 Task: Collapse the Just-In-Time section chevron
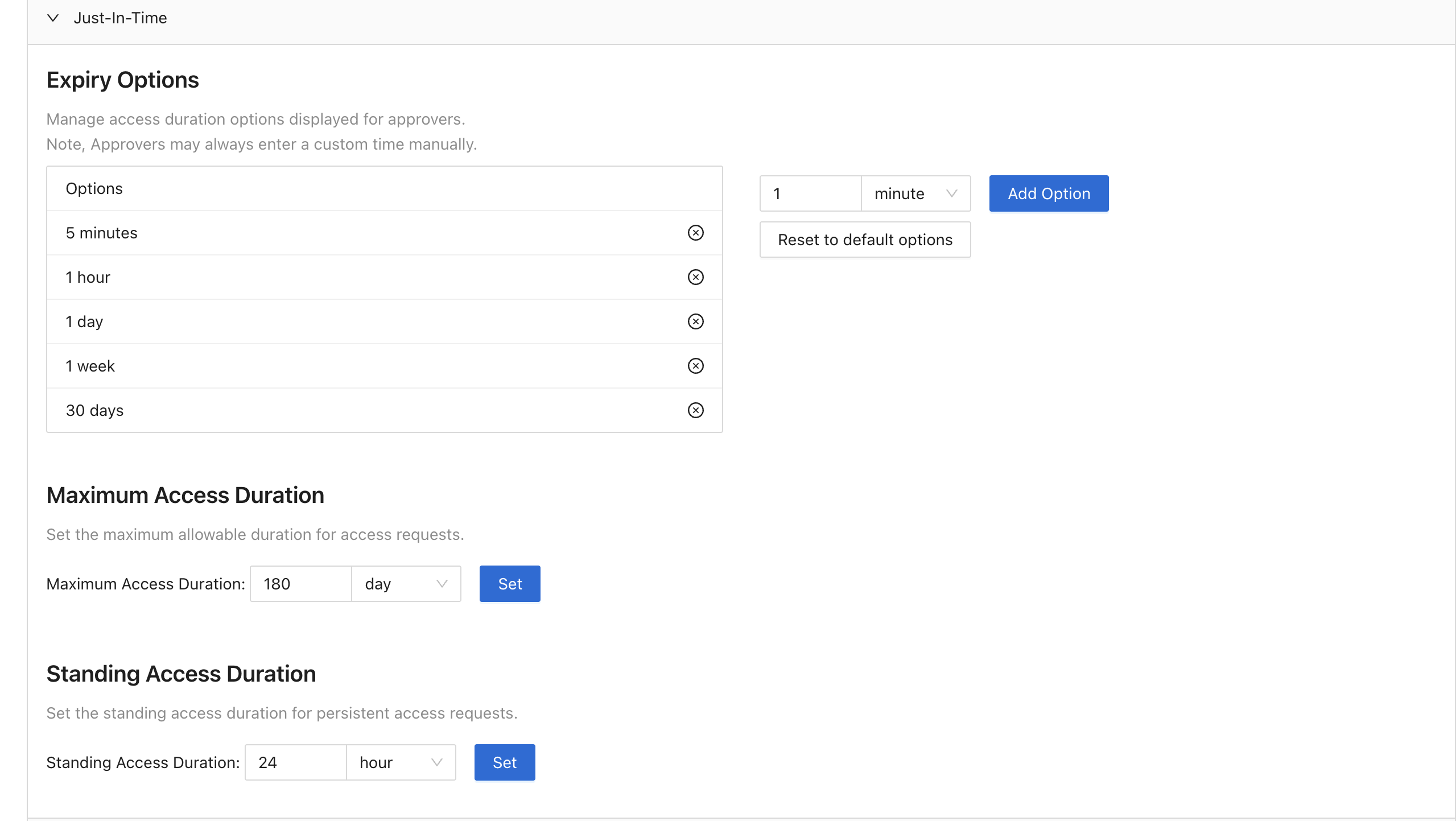53,18
